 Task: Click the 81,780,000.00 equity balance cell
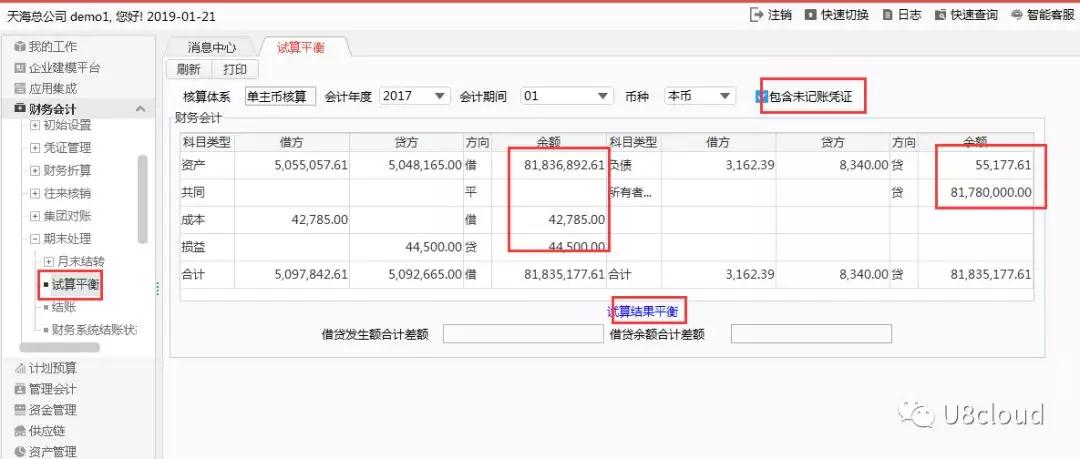point(976,193)
